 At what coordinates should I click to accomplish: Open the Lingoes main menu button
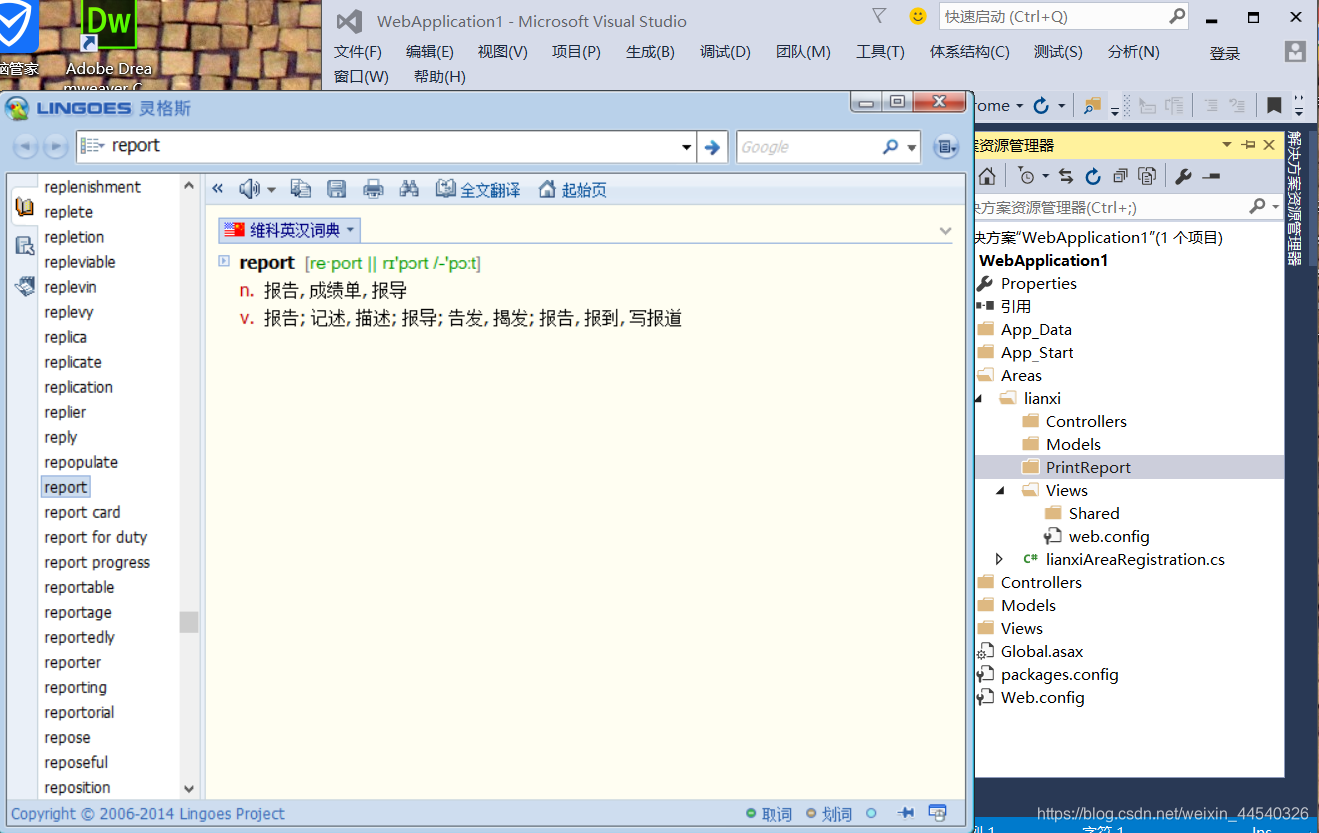click(x=945, y=147)
